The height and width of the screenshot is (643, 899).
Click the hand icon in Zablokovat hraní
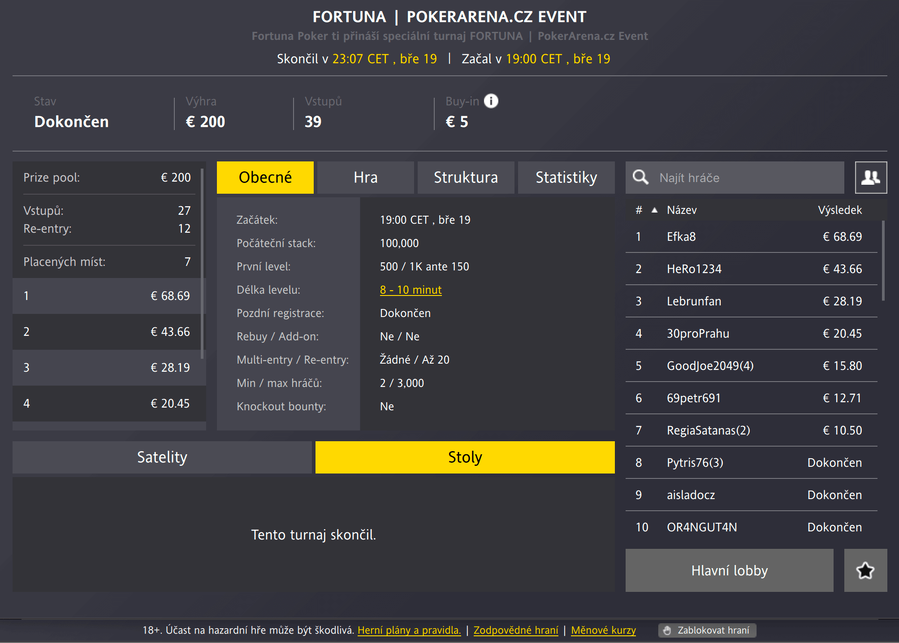coord(667,630)
